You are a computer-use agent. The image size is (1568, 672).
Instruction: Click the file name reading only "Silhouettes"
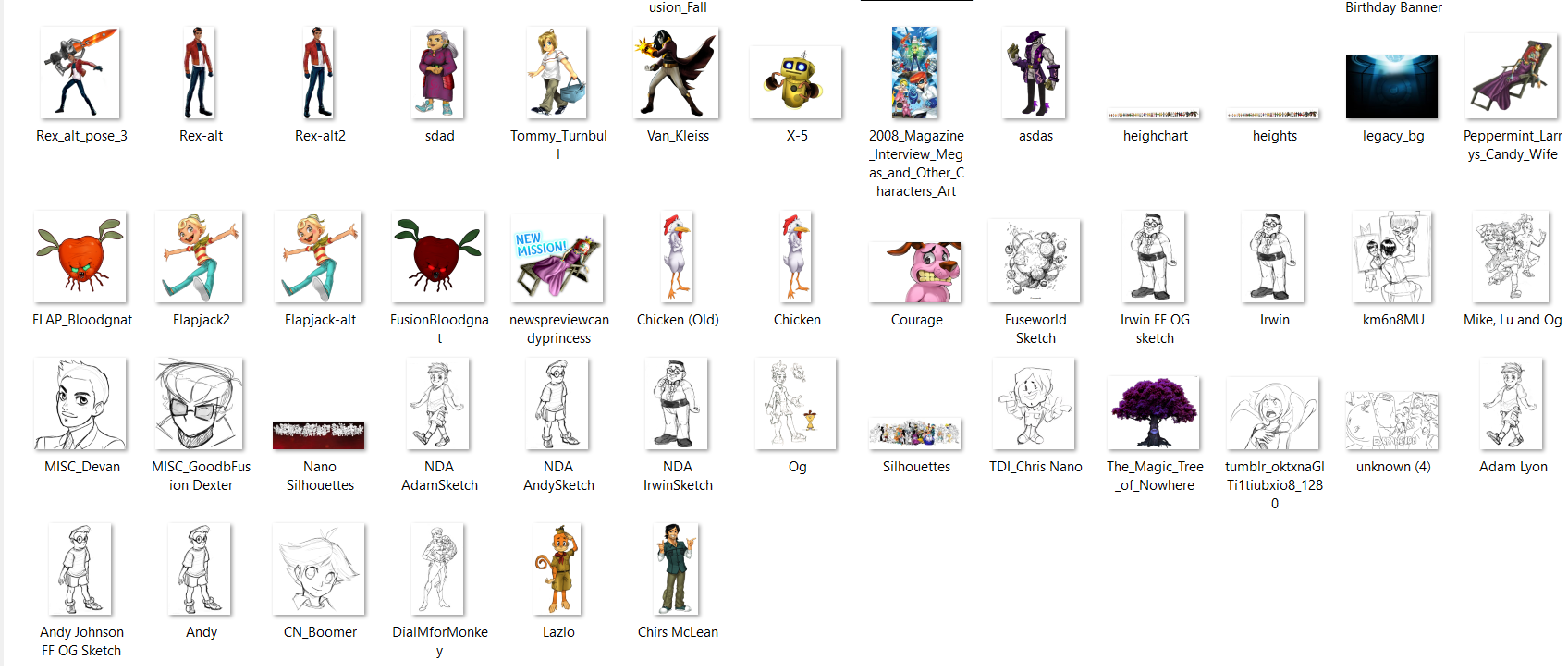click(x=916, y=467)
